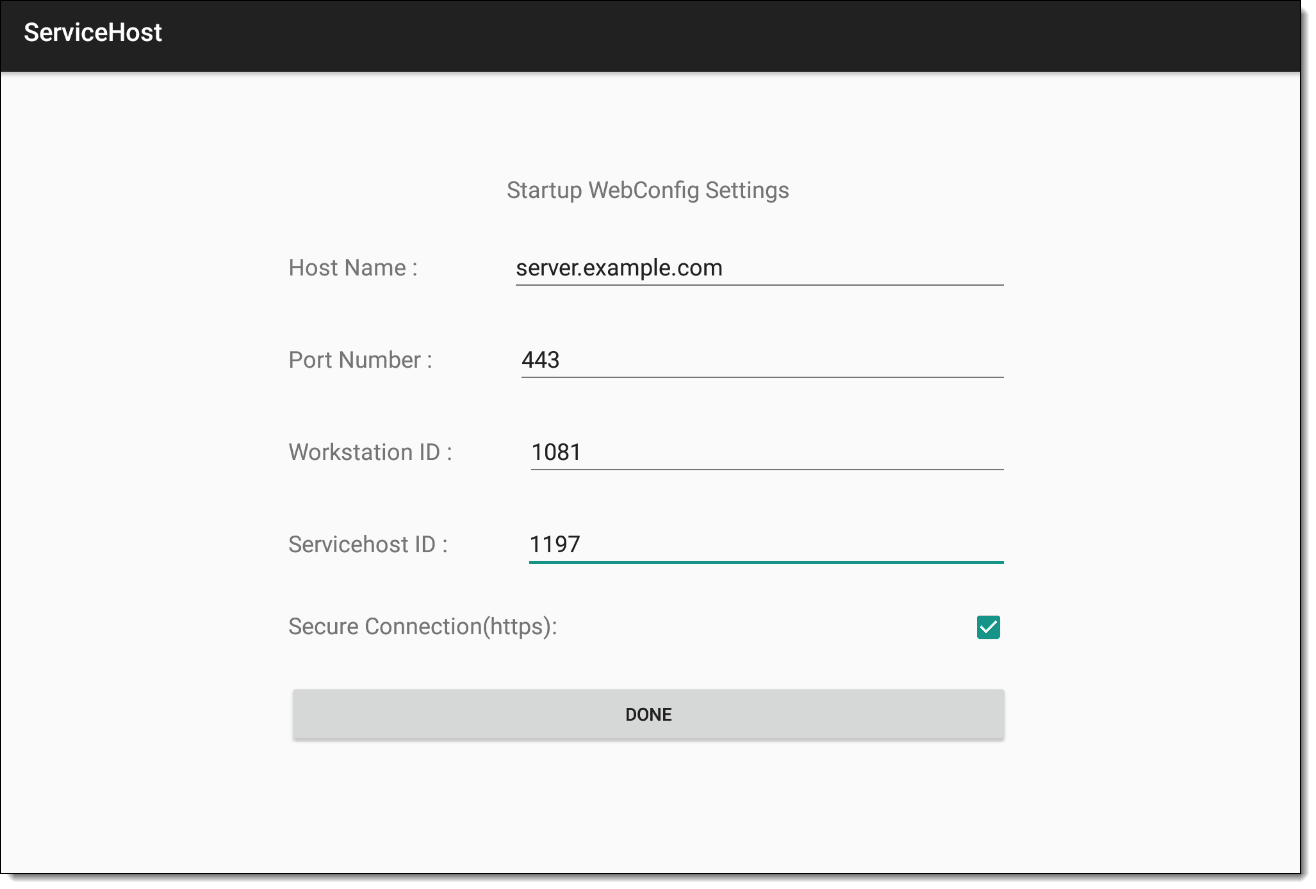Click the Servicehost ID label
The width and height of the screenshot is (1316, 889).
click(x=368, y=545)
